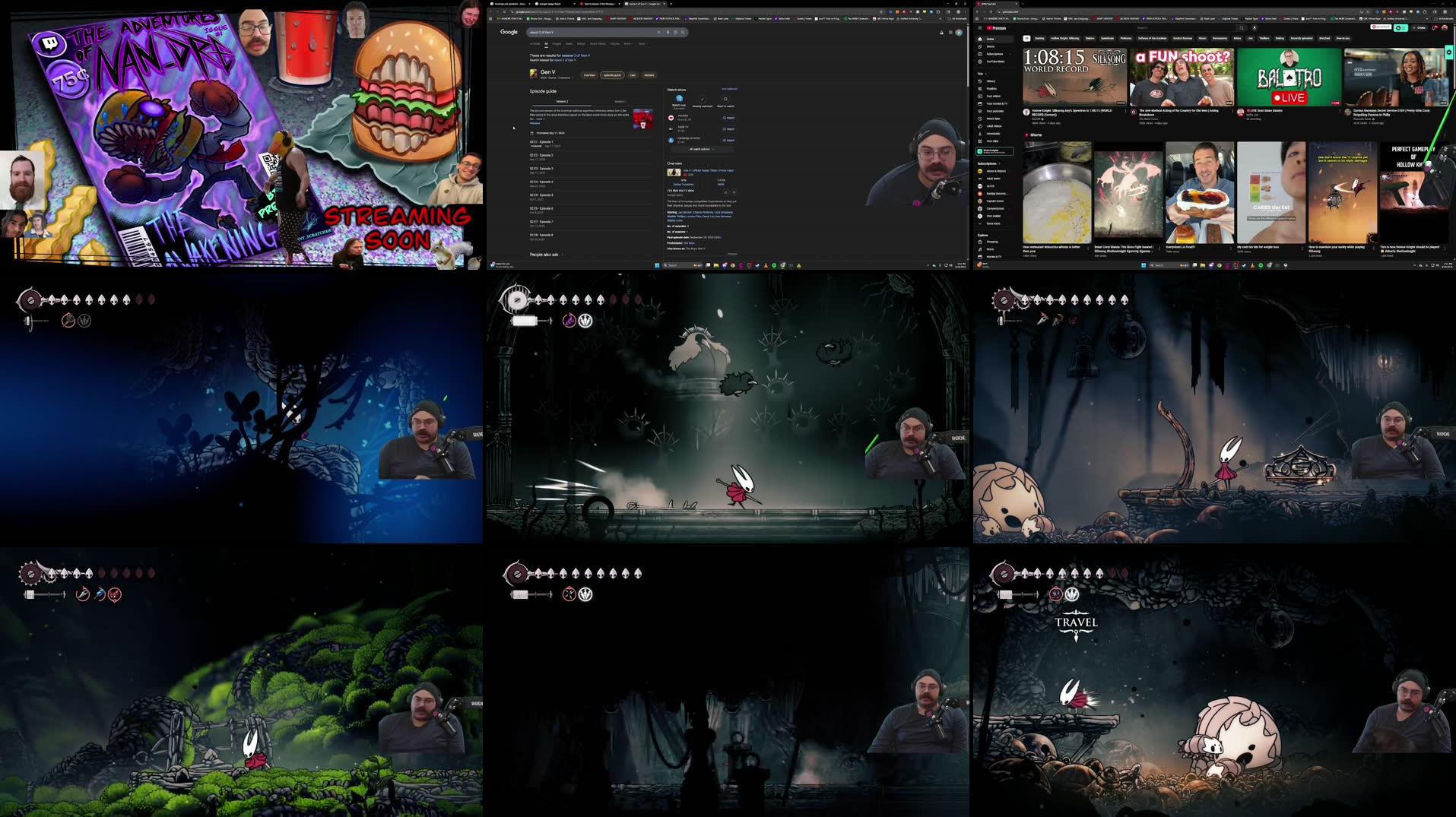Open the Silksong 1:08:15 world record thumbnail
This screenshot has width=1456, height=817.
(x=1075, y=77)
